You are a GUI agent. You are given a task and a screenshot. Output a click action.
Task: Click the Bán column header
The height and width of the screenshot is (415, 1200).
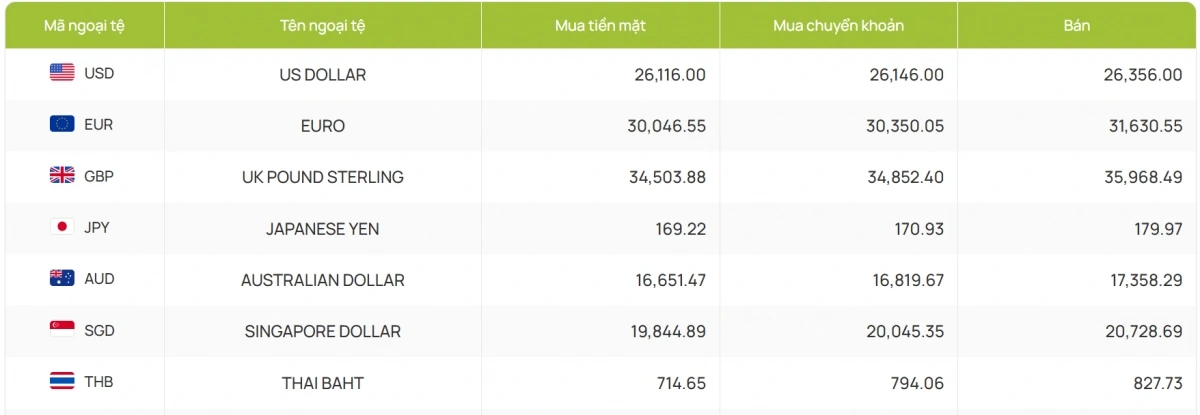[1076, 25]
